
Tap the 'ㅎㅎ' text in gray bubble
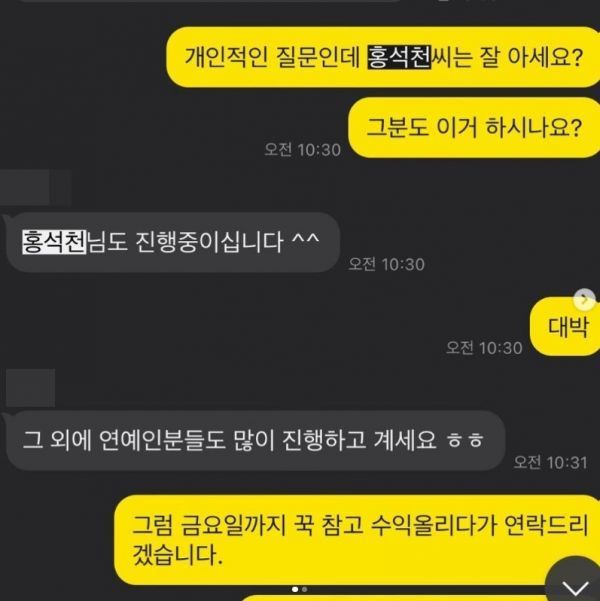[x=465, y=441]
